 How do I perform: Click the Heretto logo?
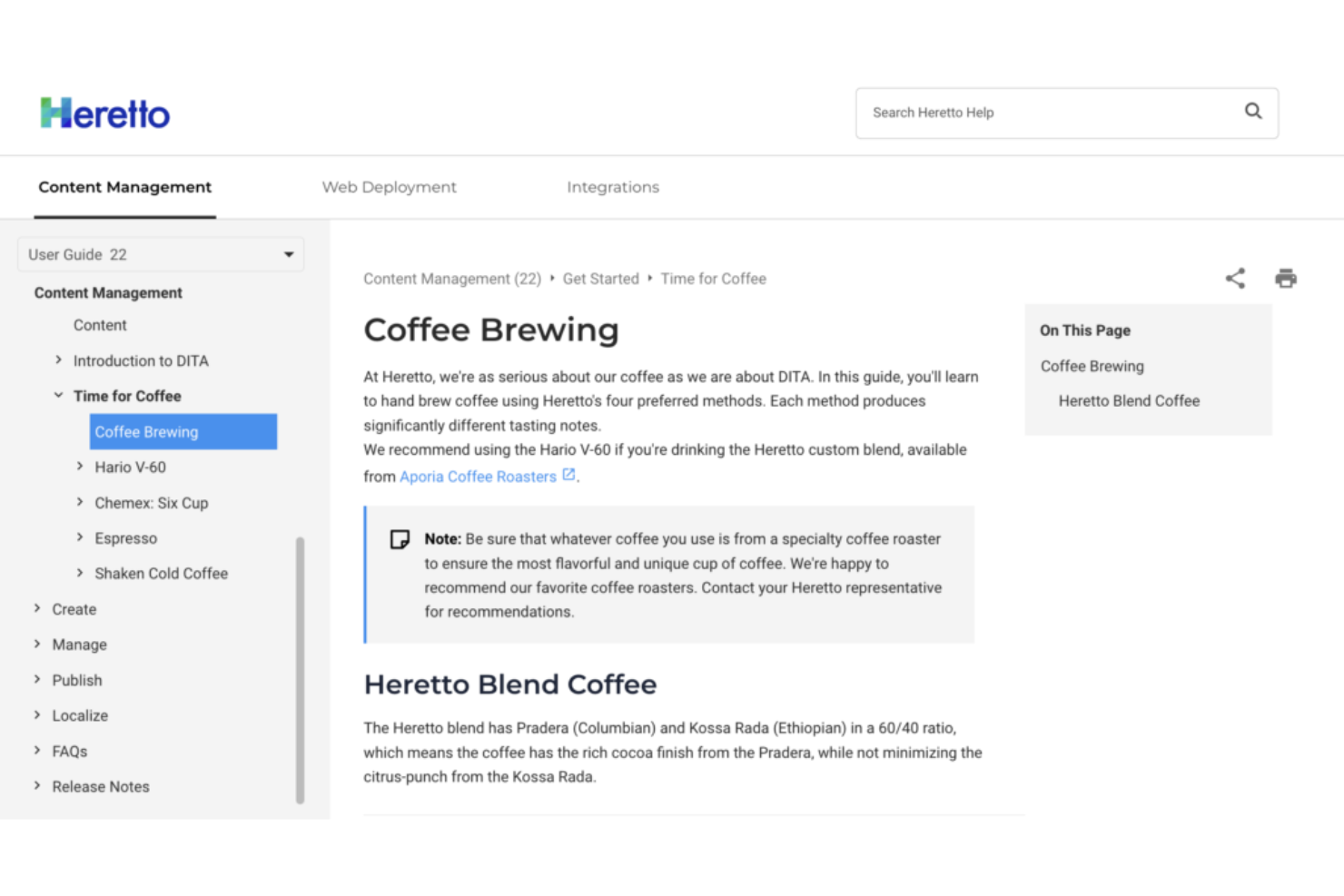click(104, 112)
